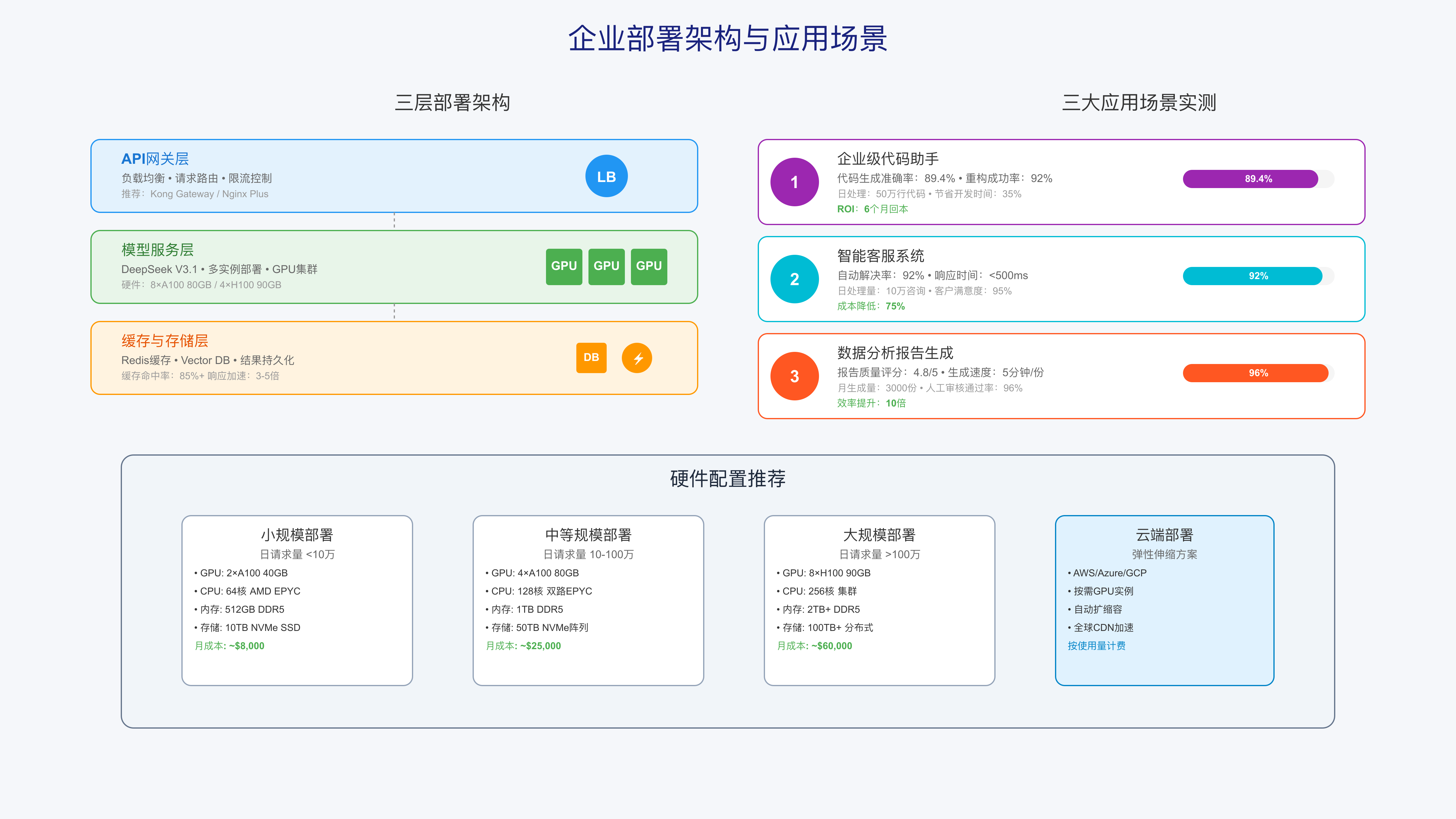Click the cyan 92% progress bar
Image resolution: width=1456 pixels, height=819 pixels.
click(x=1258, y=276)
